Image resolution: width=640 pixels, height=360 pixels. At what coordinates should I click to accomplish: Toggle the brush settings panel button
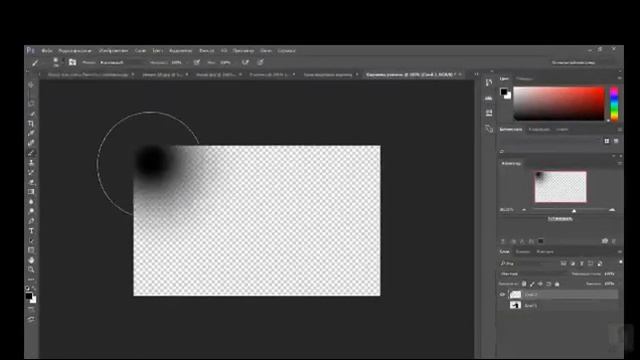coord(72,62)
